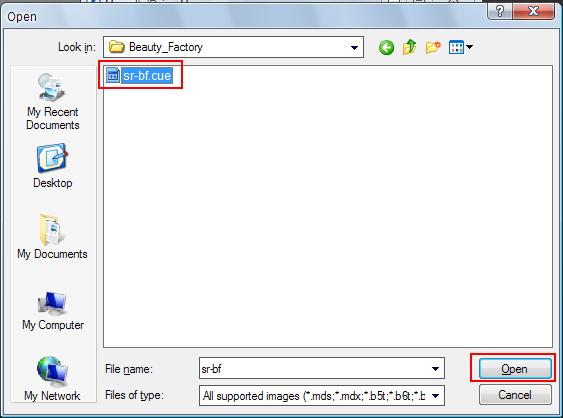Create a new folder
This screenshot has height=418, width=563.
(433, 47)
